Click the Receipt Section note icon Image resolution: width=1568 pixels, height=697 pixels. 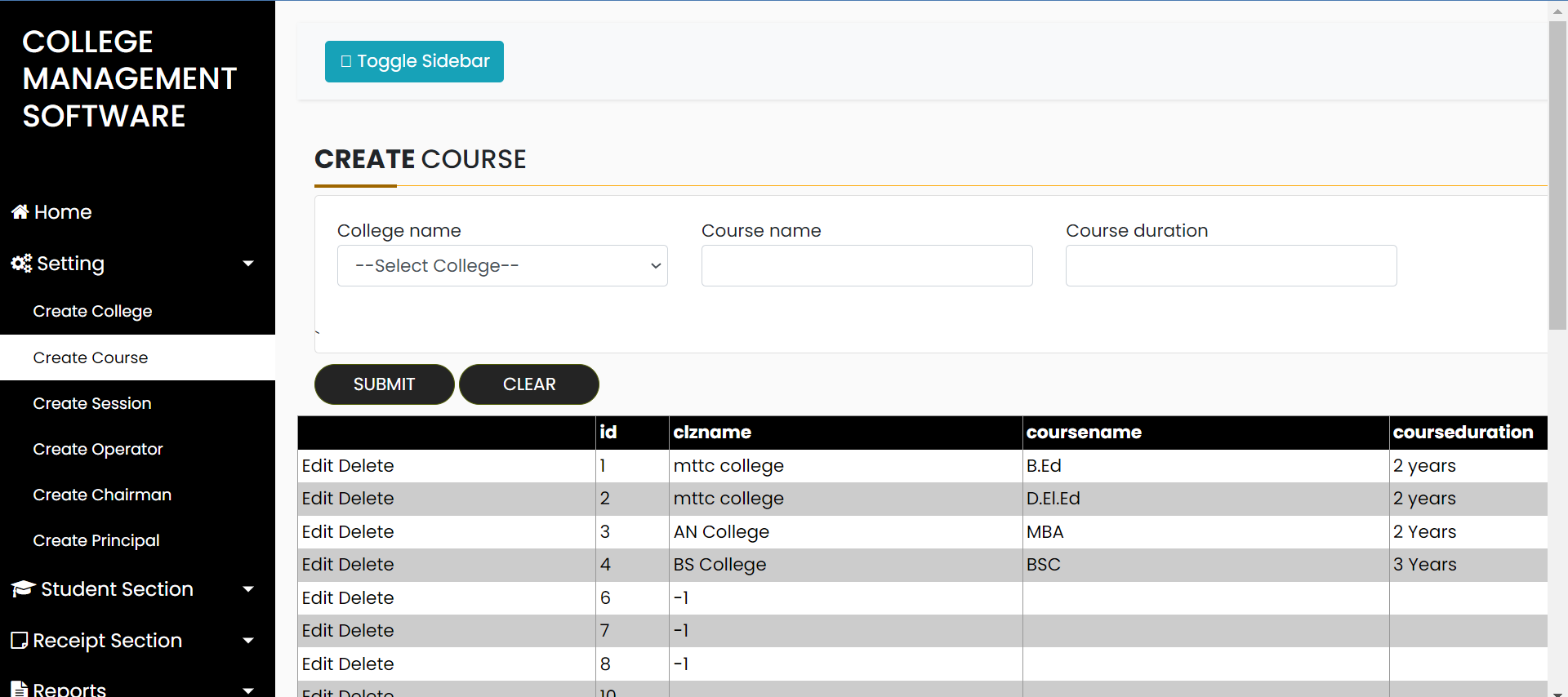click(x=19, y=641)
